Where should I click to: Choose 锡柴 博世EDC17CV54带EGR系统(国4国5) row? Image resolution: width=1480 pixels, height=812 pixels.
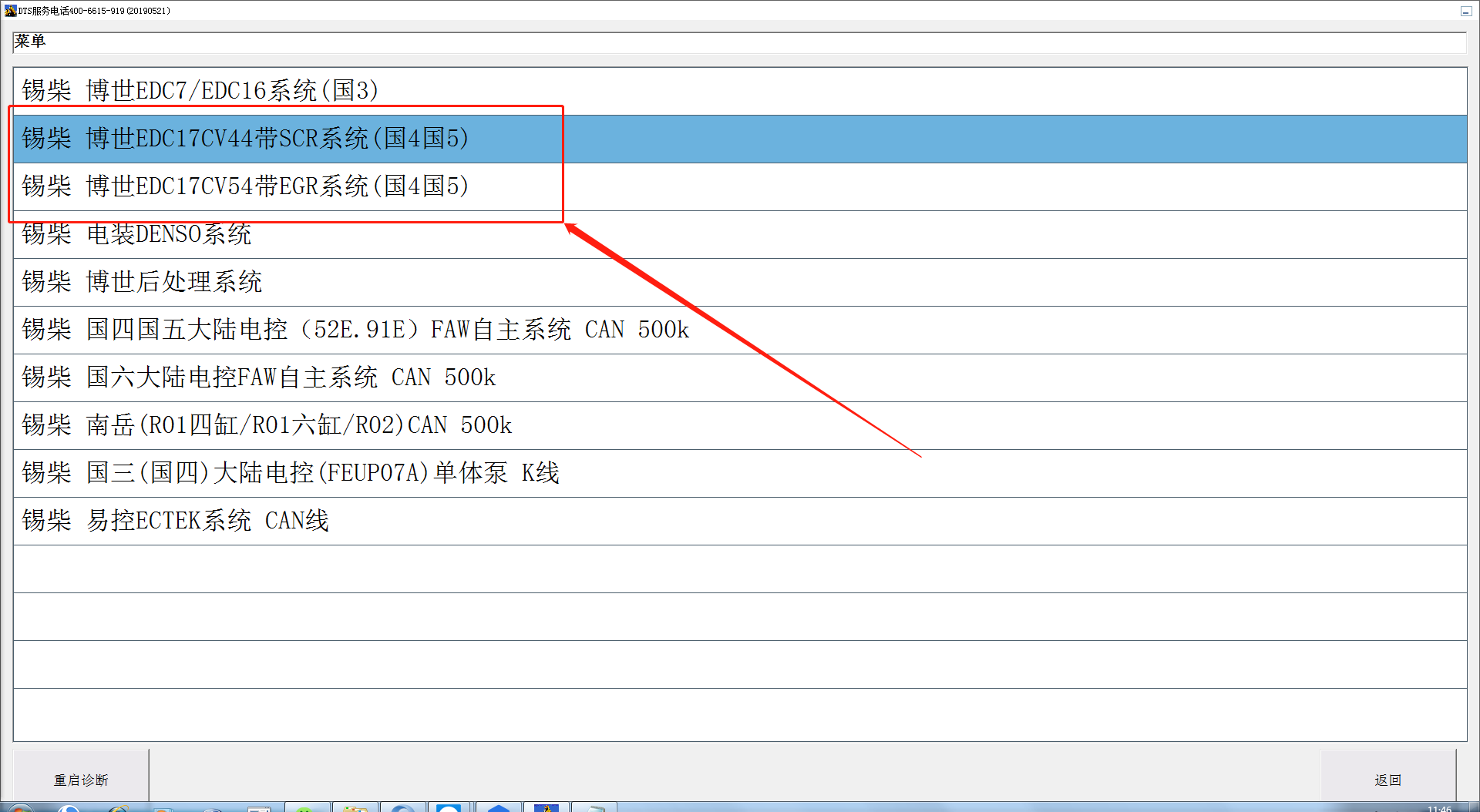(x=740, y=186)
